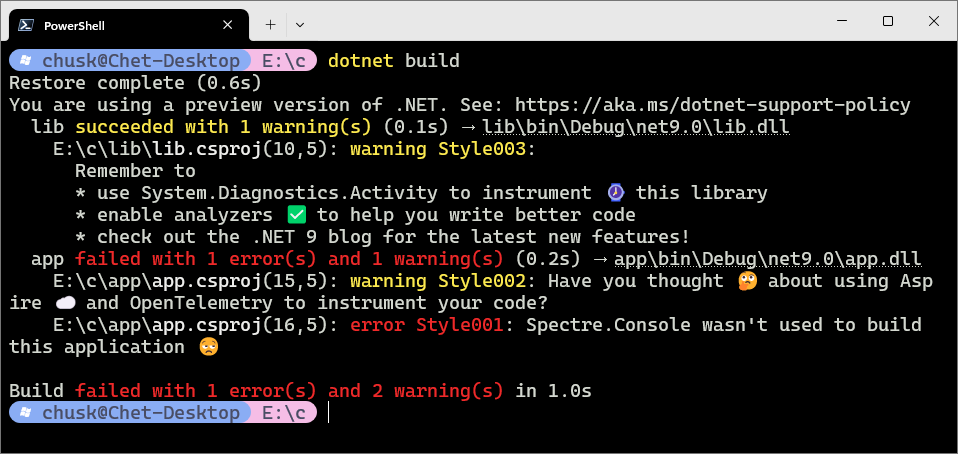Click 'Remember to' line
Image resolution: width=958 pixels, height=454 pixels.
[x=135, y=171]
